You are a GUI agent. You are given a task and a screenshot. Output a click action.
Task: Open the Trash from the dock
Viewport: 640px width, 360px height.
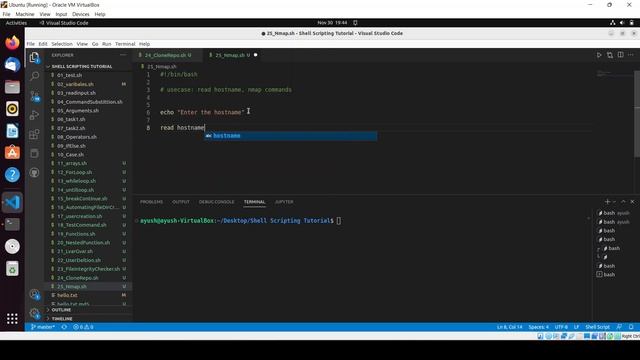point(12,269)
